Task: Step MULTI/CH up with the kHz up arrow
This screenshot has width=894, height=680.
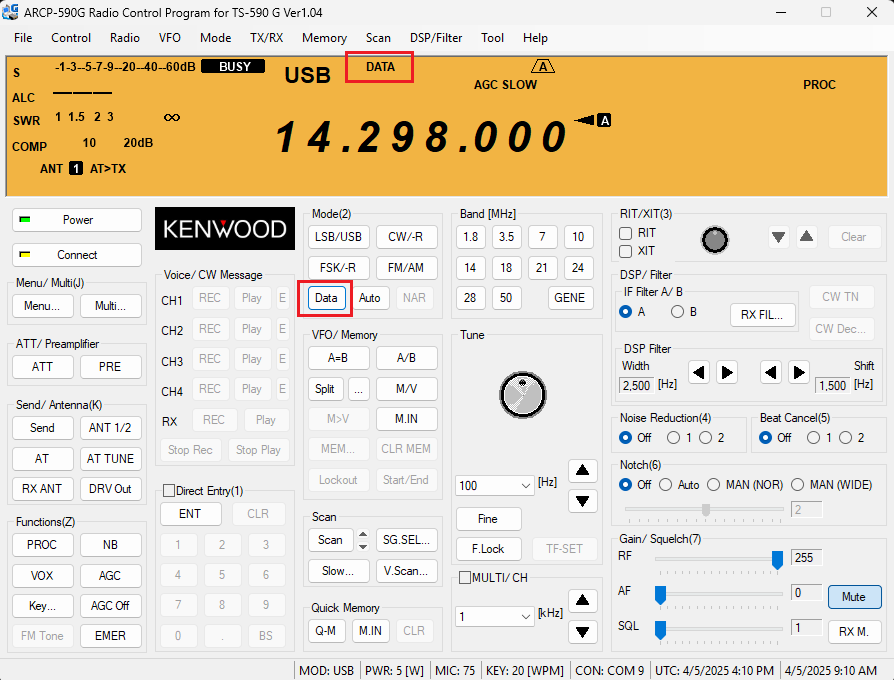Action: point(582,600)
